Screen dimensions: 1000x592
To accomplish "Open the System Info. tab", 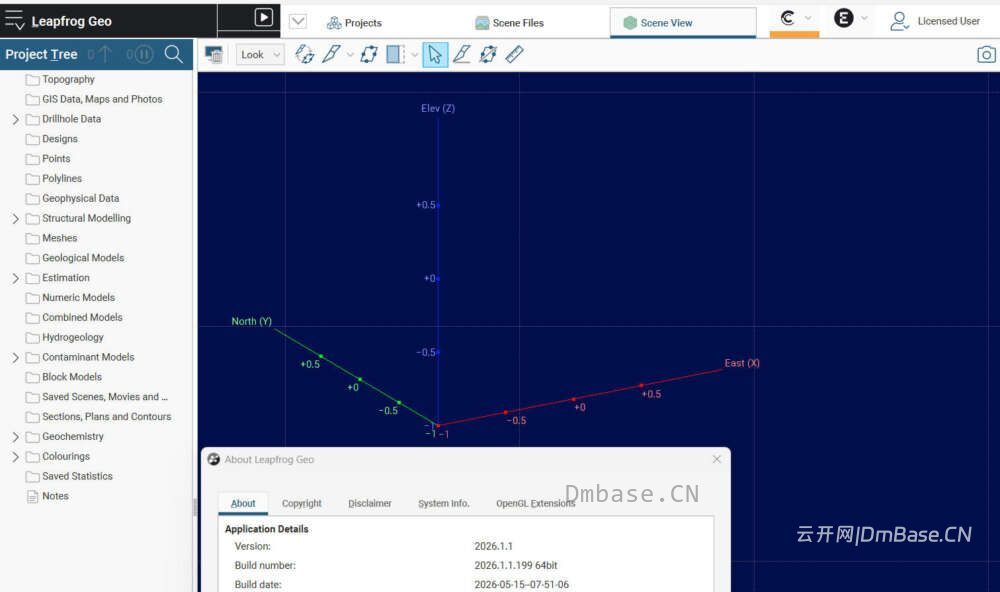I will point(444,503).
